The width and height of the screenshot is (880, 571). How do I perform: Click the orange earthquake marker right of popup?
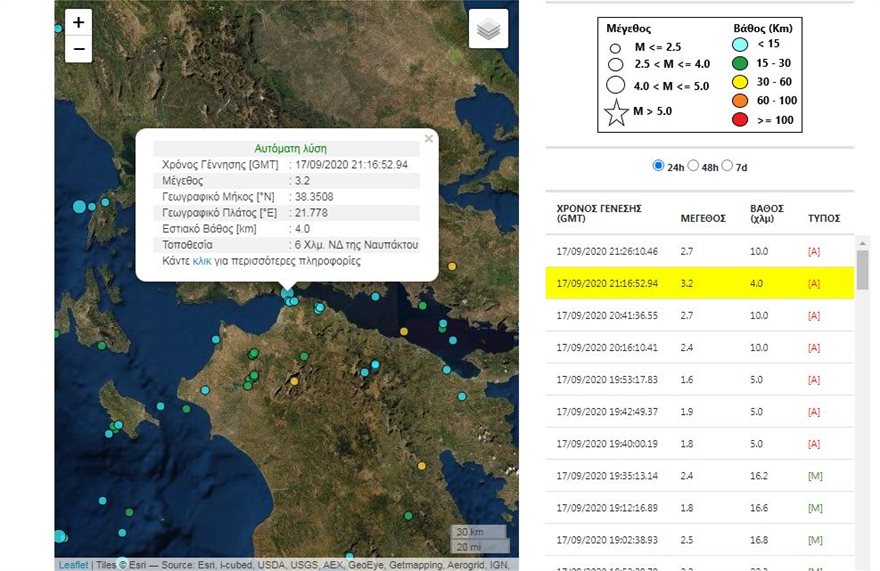point(452,266)
